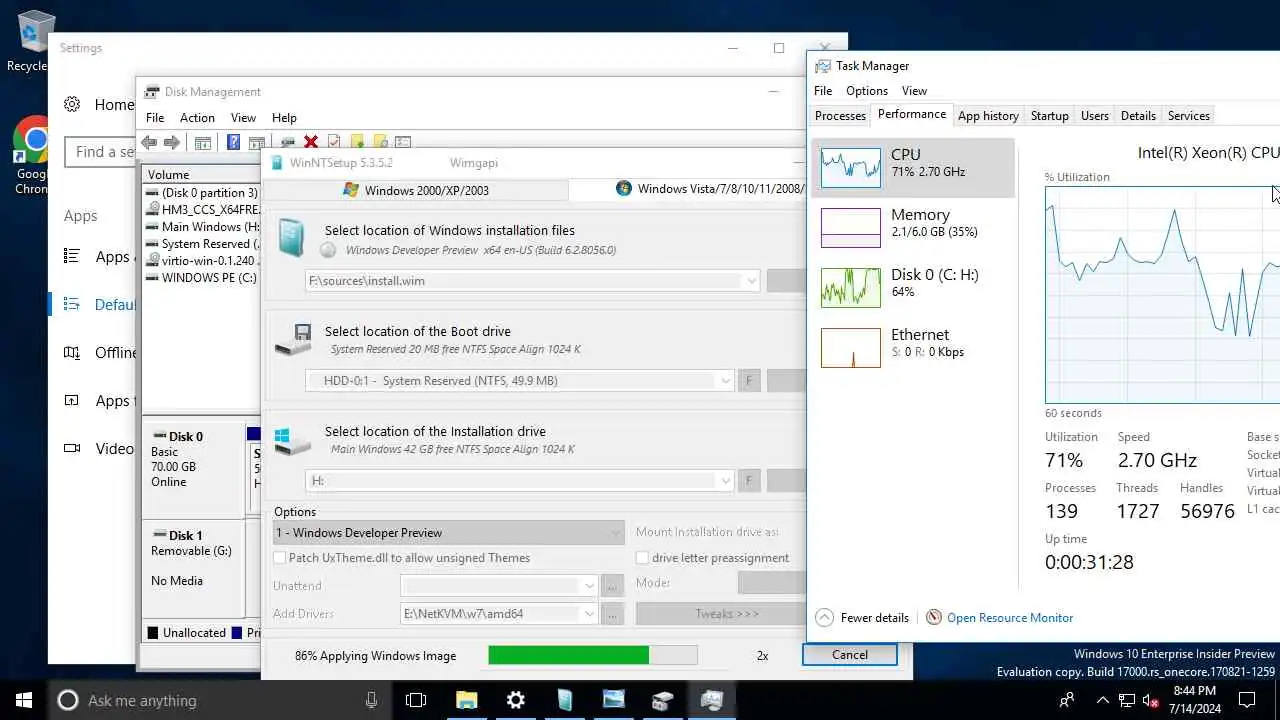Click the Back arrow in Disk Management toolbar
The height and width of the screenshot is (720, 1280).
tap(149, 142)
